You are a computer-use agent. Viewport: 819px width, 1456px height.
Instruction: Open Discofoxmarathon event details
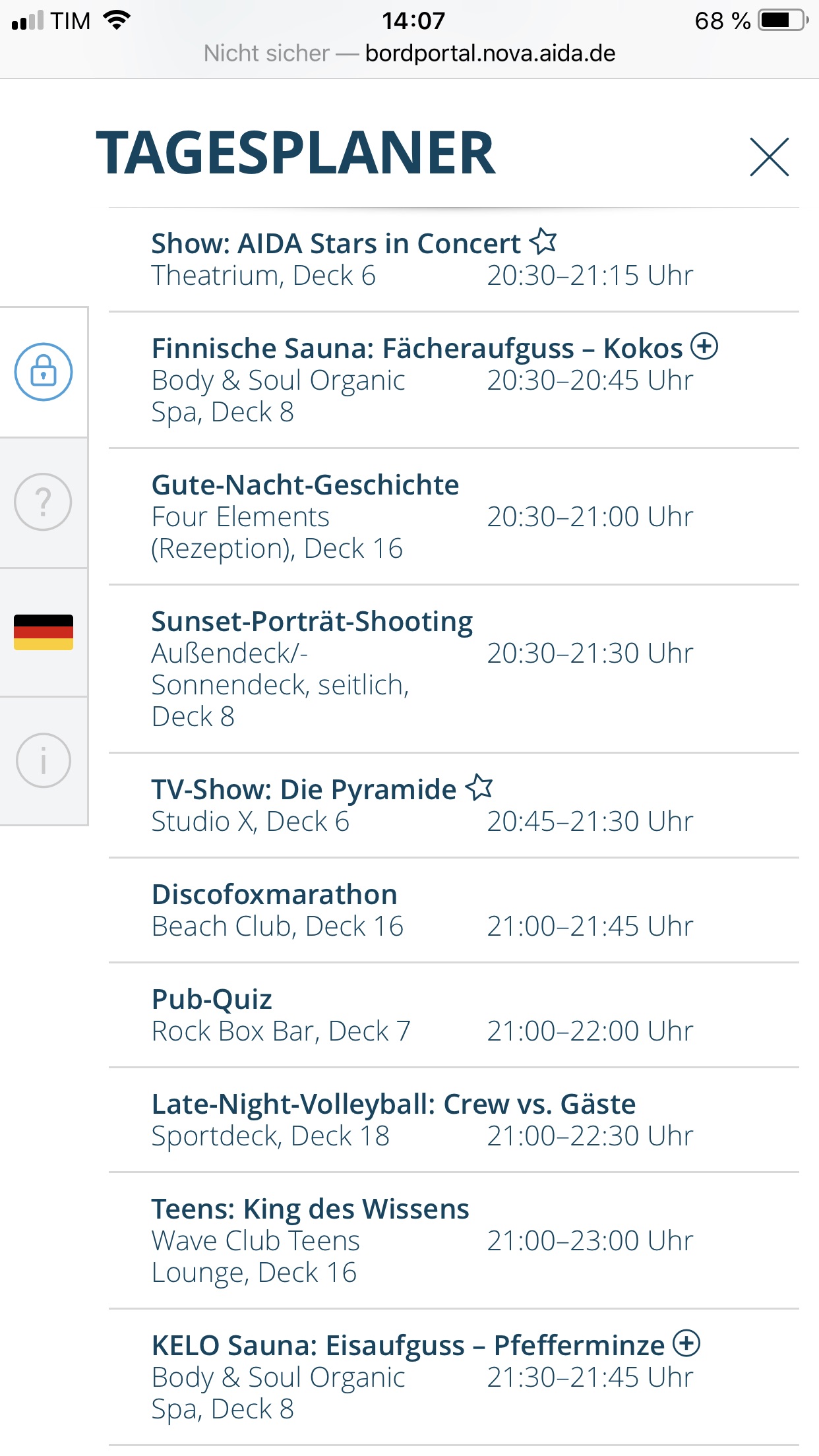pyautogui.click(x=274, y=895)
